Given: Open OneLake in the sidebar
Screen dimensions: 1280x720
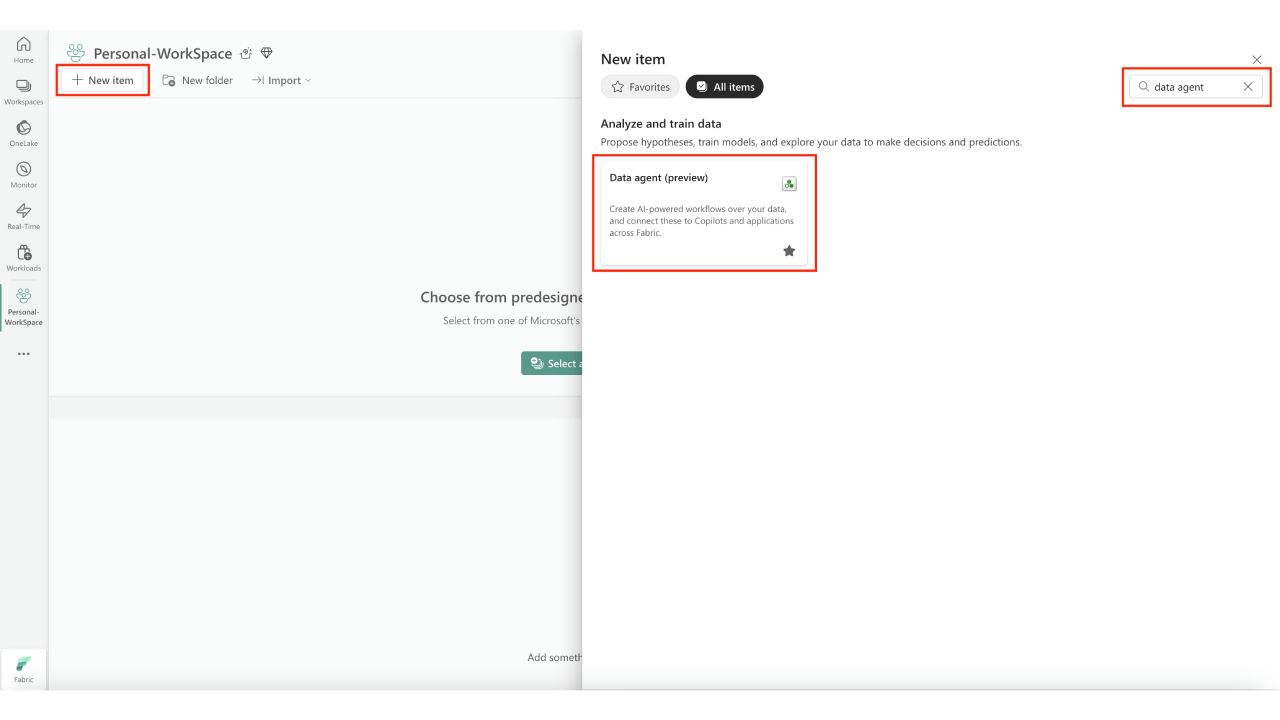Looking at the screenshot, I should click(x=23, y=134).
